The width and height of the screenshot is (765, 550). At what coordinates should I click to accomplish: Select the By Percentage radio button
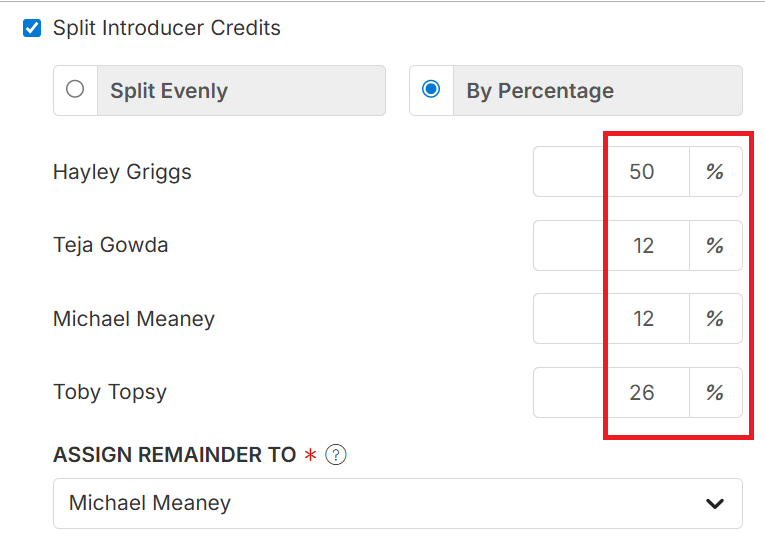click(x=431, y=90)
